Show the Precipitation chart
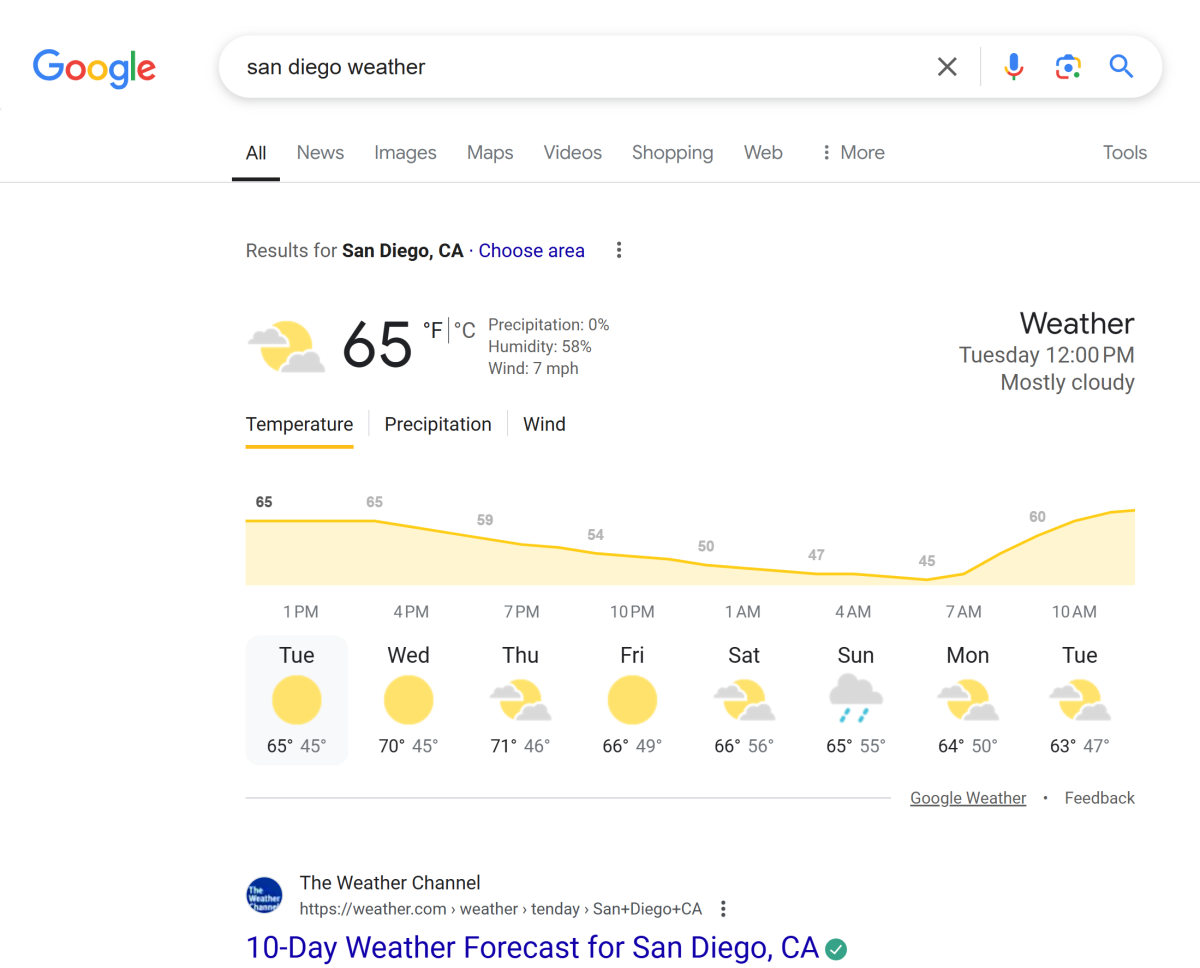The height and width of the screenshot is (968, 1200). coord(438,424)
